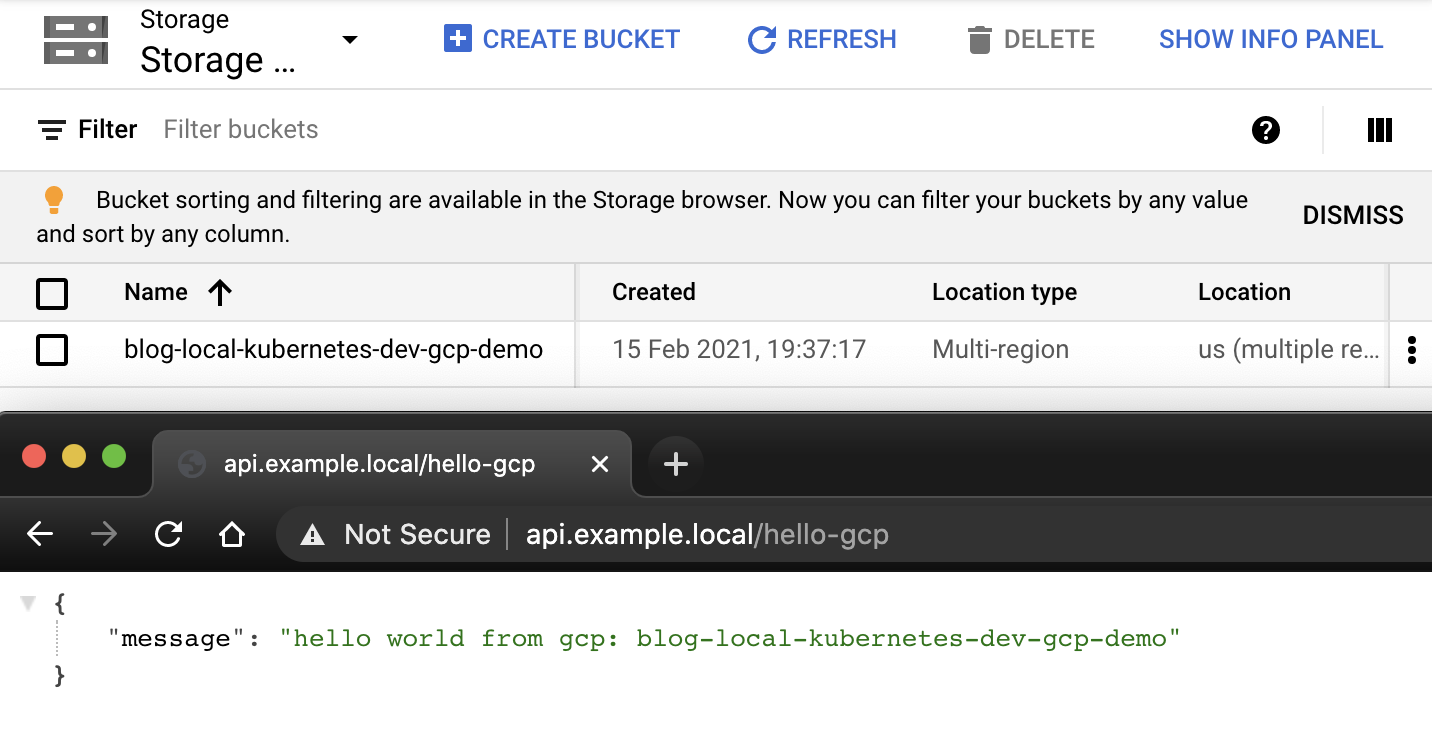Open the help question mark icon

pos(1266,130)
